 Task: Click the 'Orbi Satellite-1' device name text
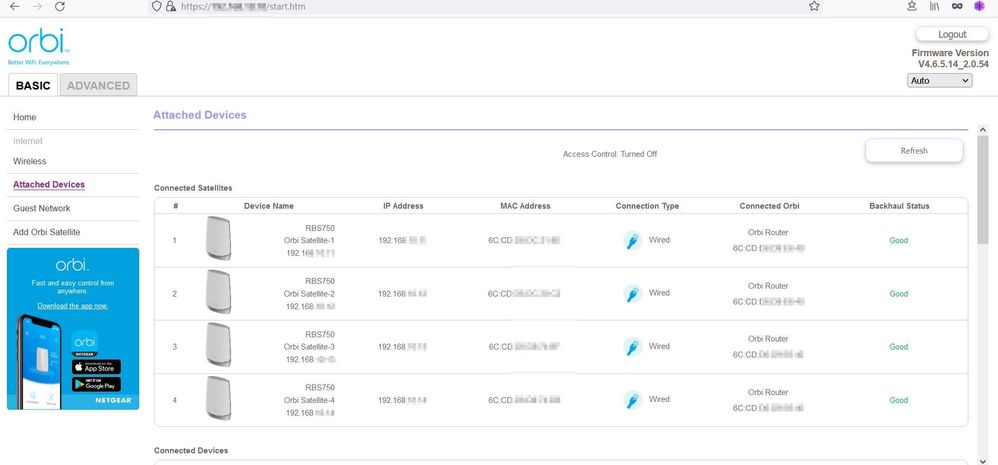coord(309,240)
